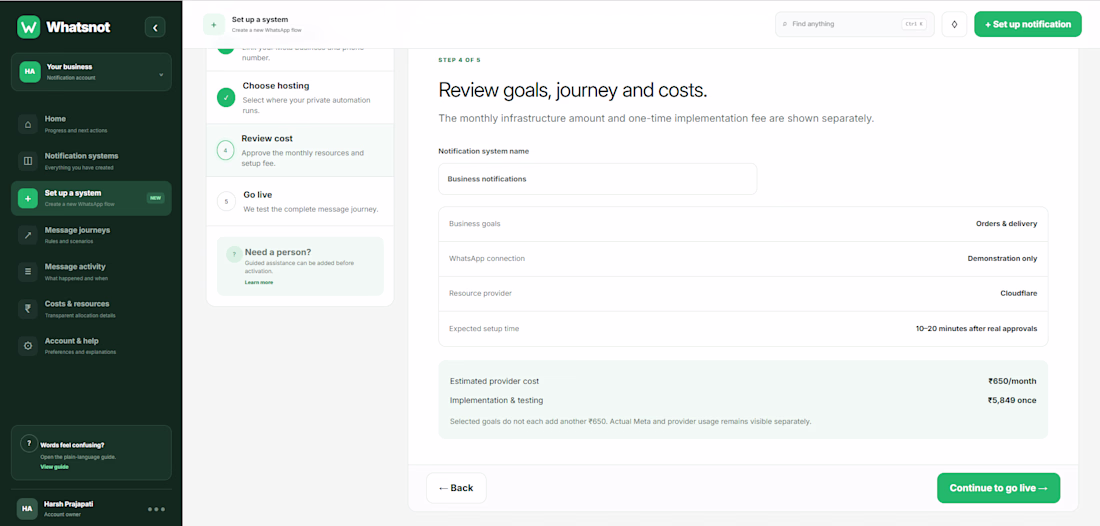Focus the Notification system name field
This screenshot has width=1100, height=526.
tap(598, 179)
